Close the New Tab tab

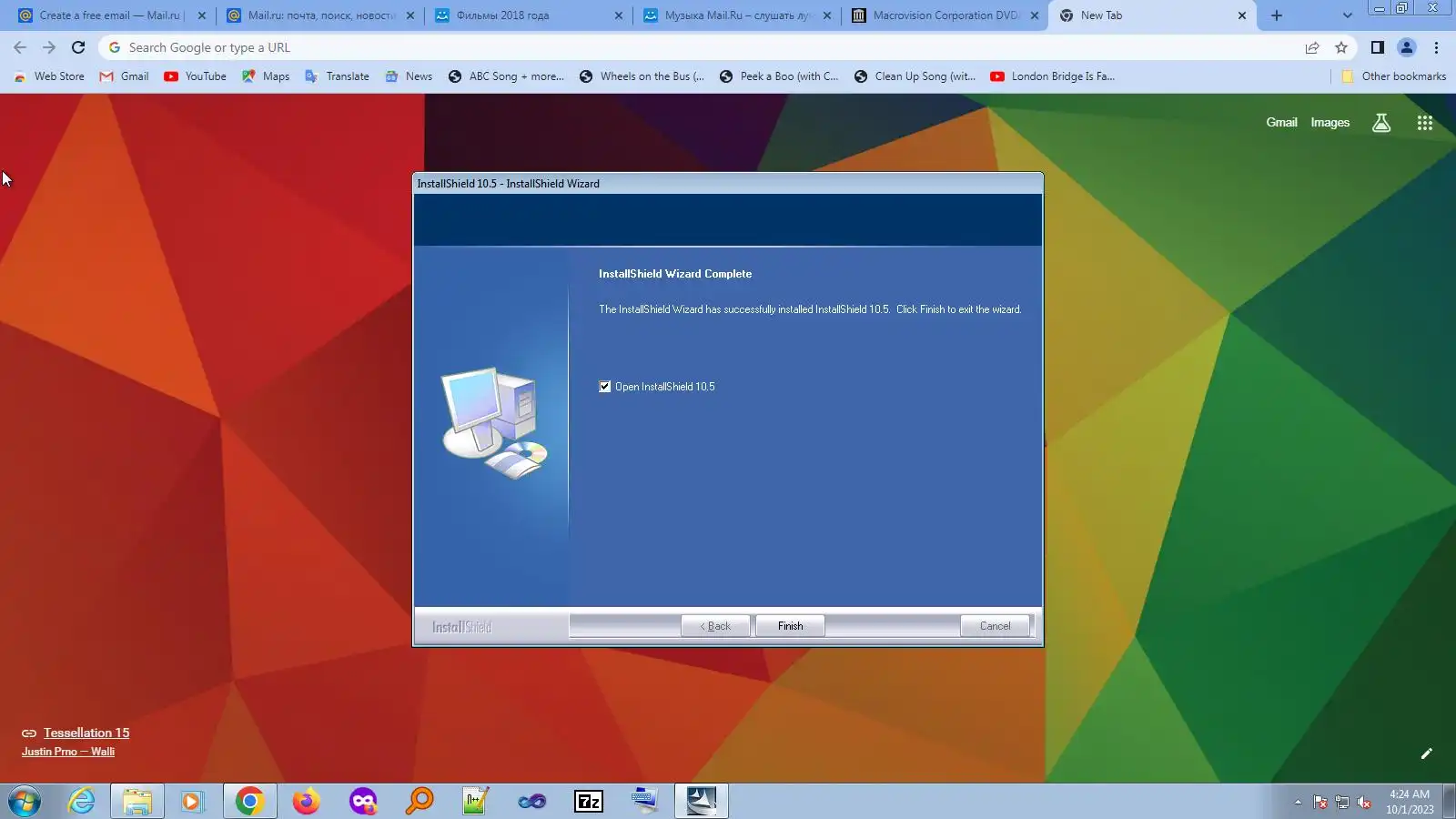coord(1242,15)
